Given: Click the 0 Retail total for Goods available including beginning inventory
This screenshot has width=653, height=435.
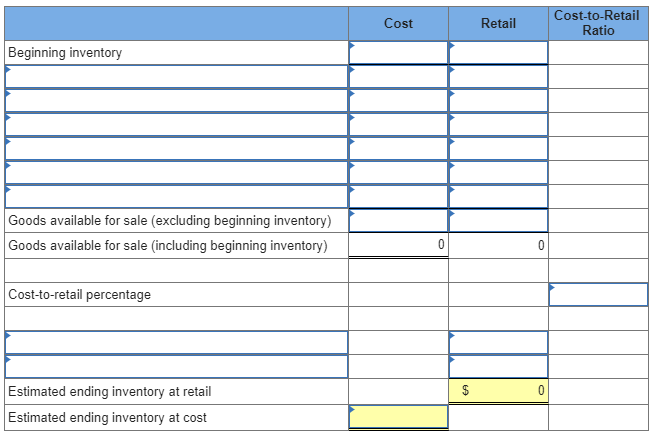Looking at the screenshot, I should pos(498,245).
